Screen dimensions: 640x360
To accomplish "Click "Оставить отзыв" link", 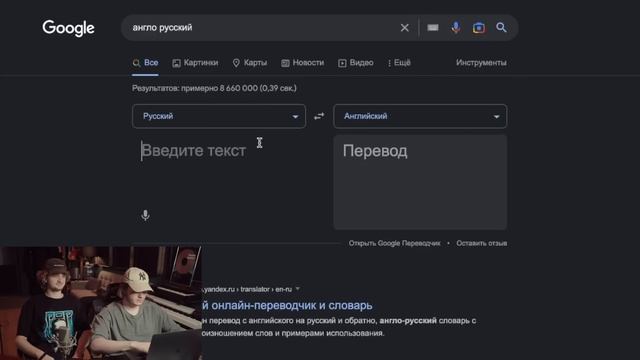I will click(482, 243).
